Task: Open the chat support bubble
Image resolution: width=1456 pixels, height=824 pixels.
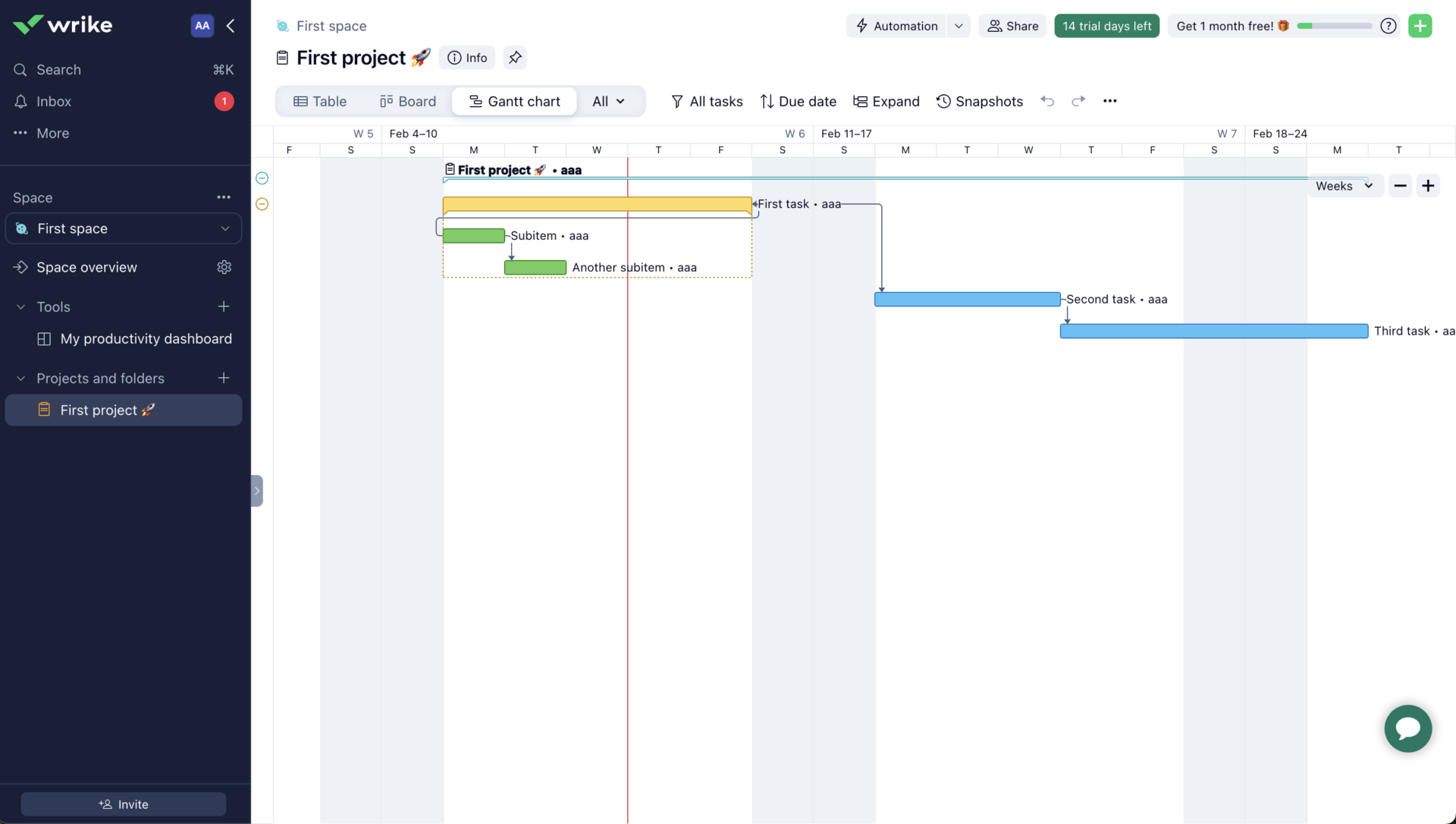Action: click(1407, 728)
